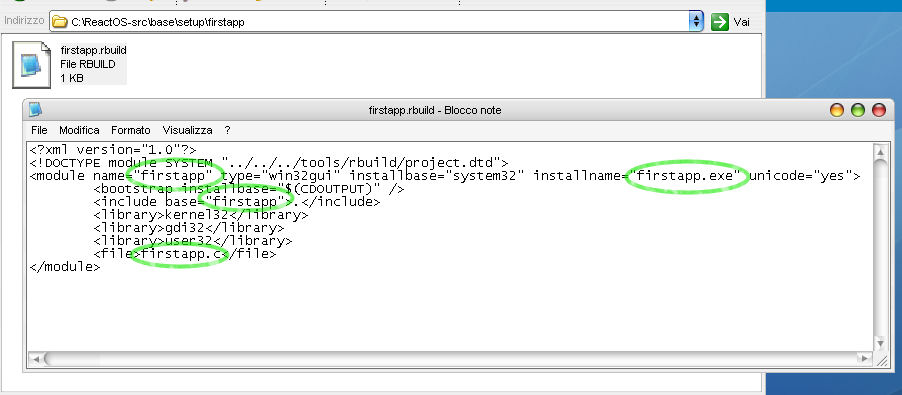Open the Modifica menu
This screenshot has height=395, width=902.
click(x=79, y=131)
